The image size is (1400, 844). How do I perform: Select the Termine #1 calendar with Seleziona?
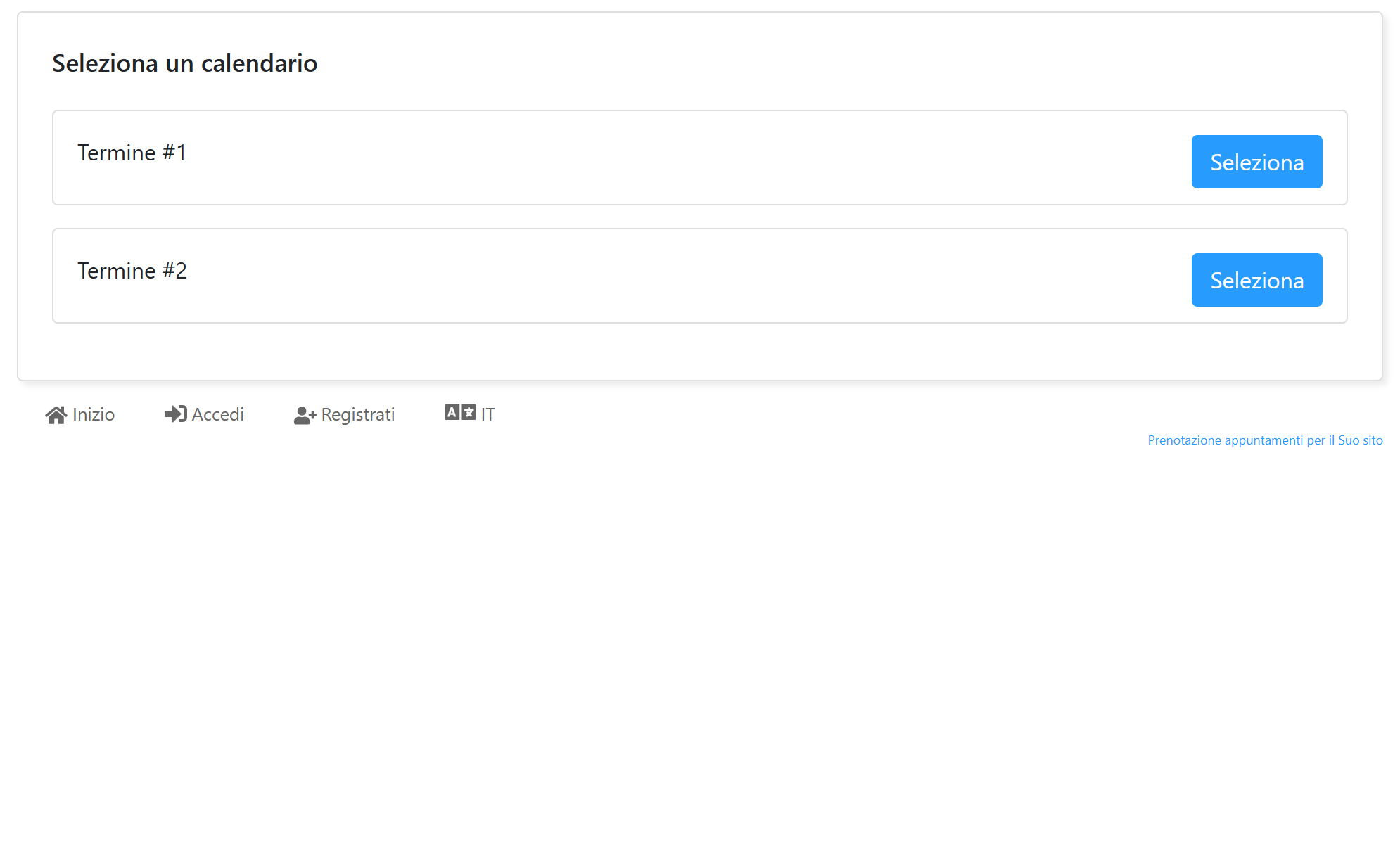(x=1256, y=162)
